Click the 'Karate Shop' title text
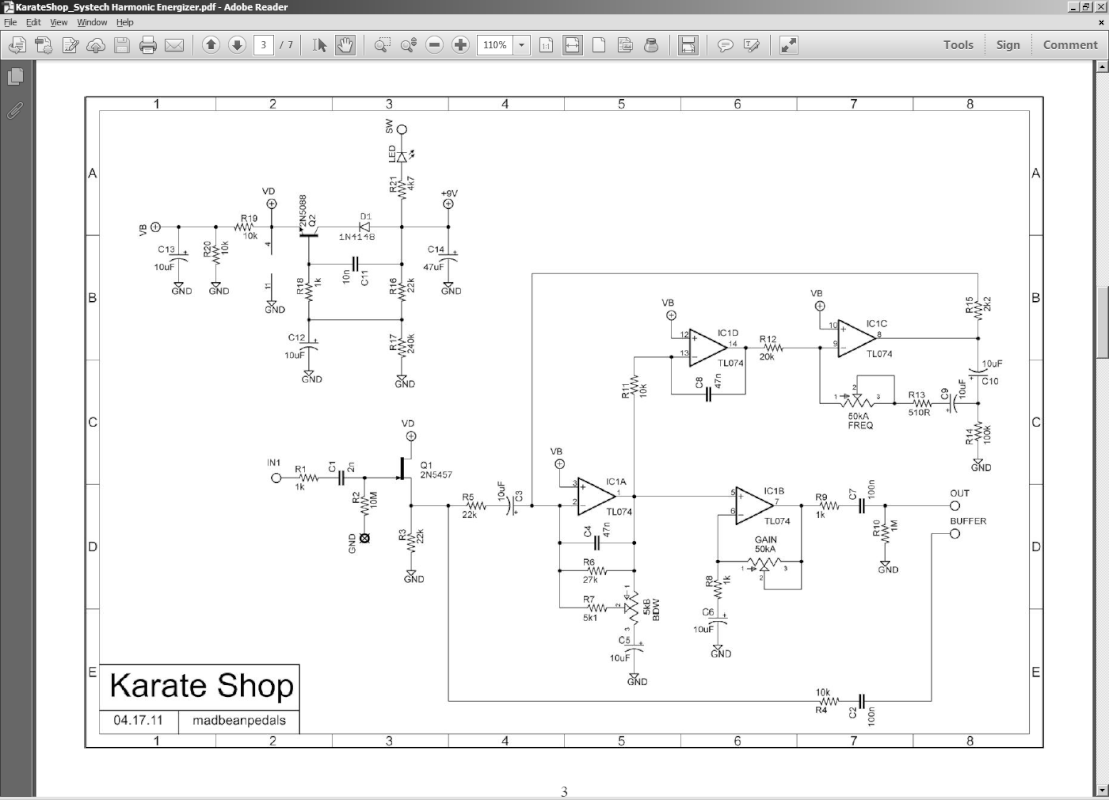Screen dimensions: 1109x800 pos(202,686)
